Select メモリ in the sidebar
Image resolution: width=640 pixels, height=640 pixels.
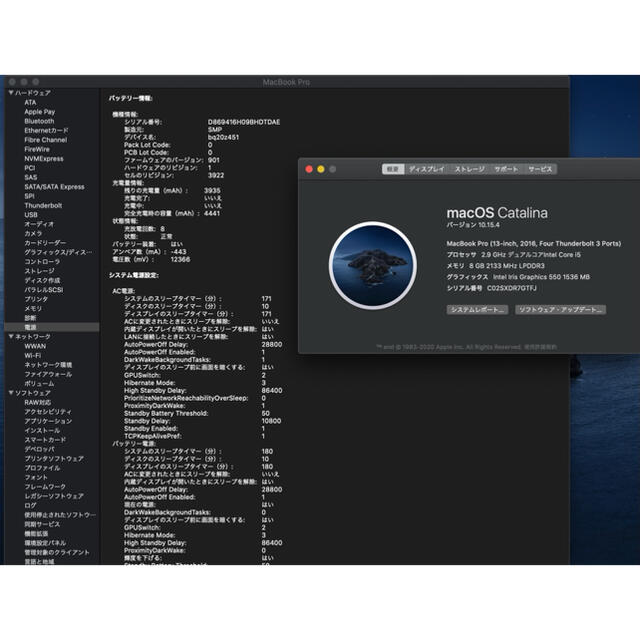[33, 309]
